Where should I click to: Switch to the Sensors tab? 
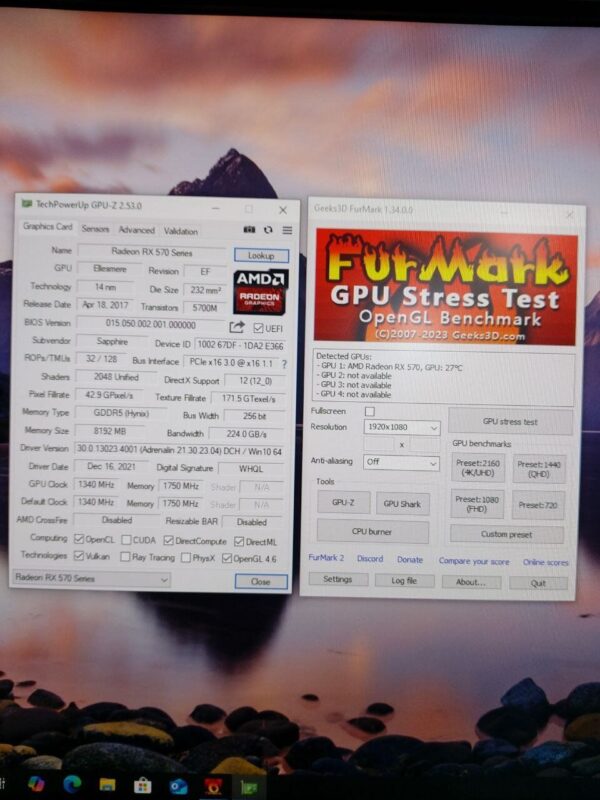(x=95, y=229)
